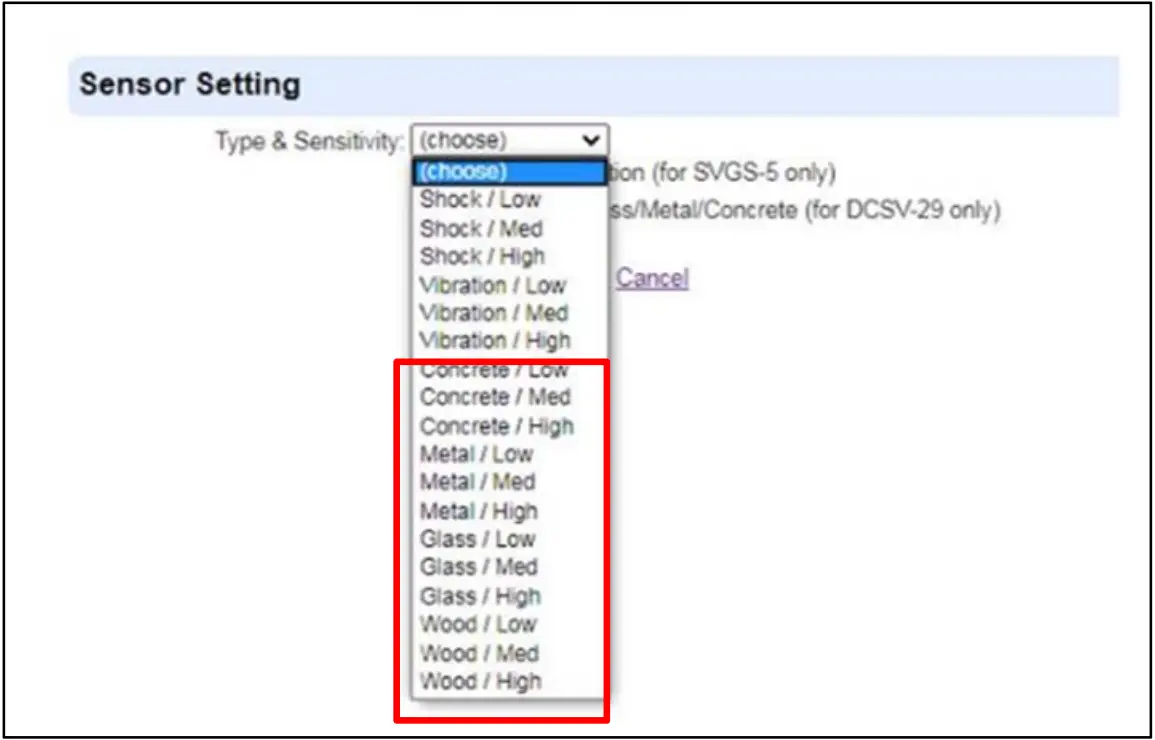Choose Metal / Med option
The height and width of the screenshot is (740, 1155).
point(477,482)
